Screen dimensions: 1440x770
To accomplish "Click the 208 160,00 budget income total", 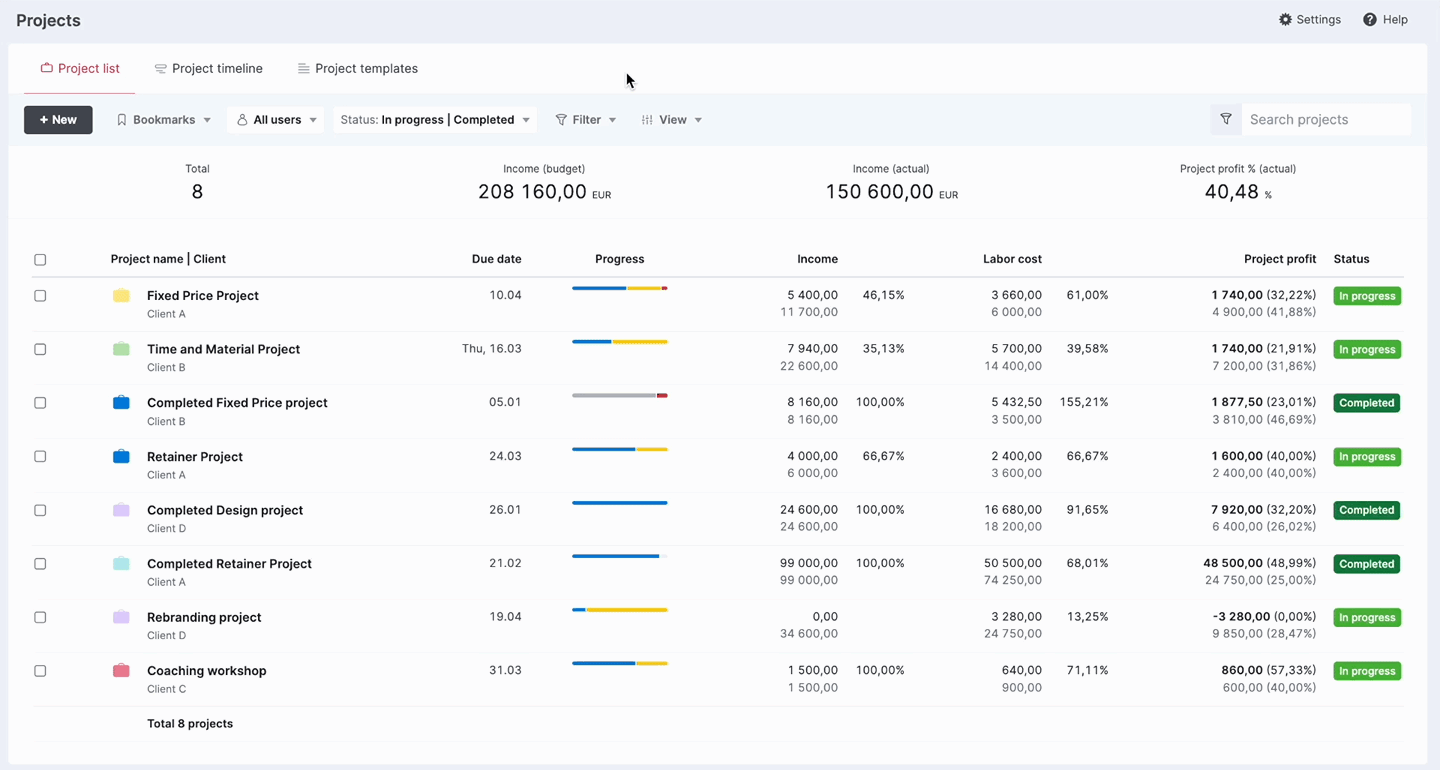I will [x=532, y=192].
